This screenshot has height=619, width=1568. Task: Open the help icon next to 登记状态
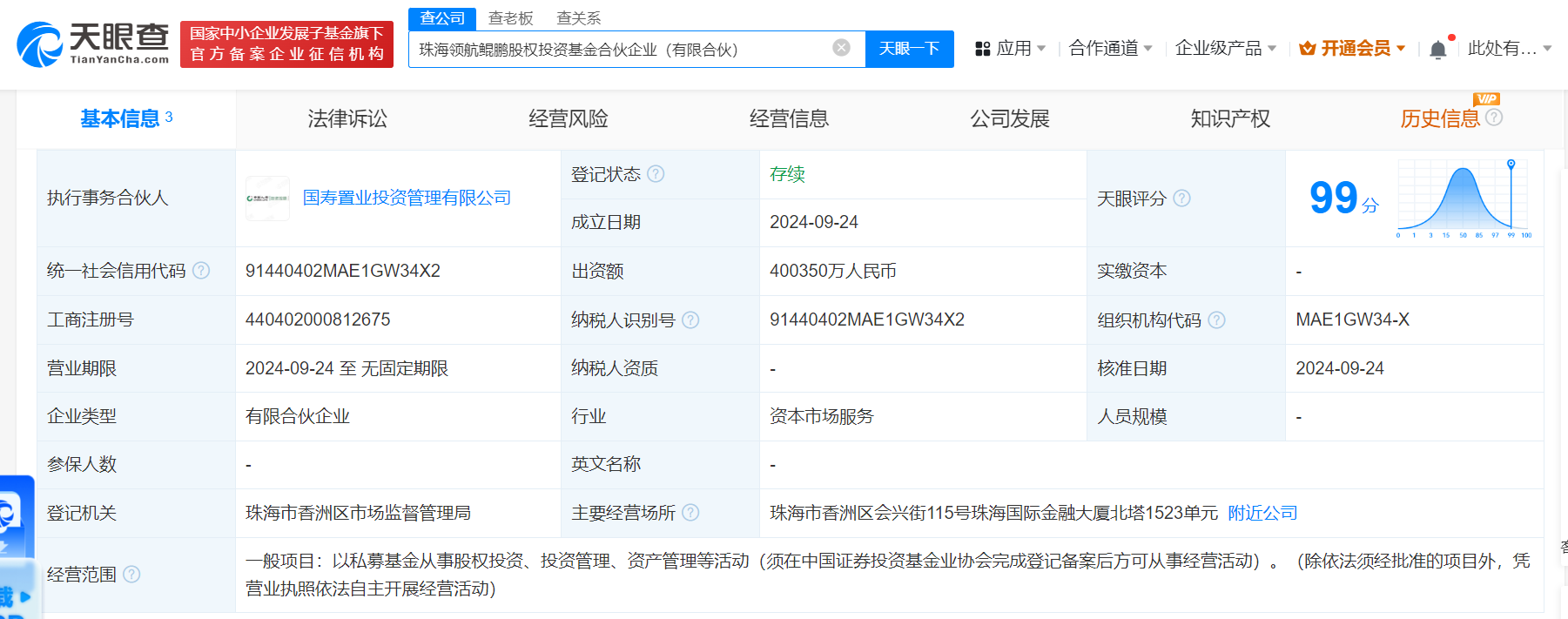click(x=656, y=174)
